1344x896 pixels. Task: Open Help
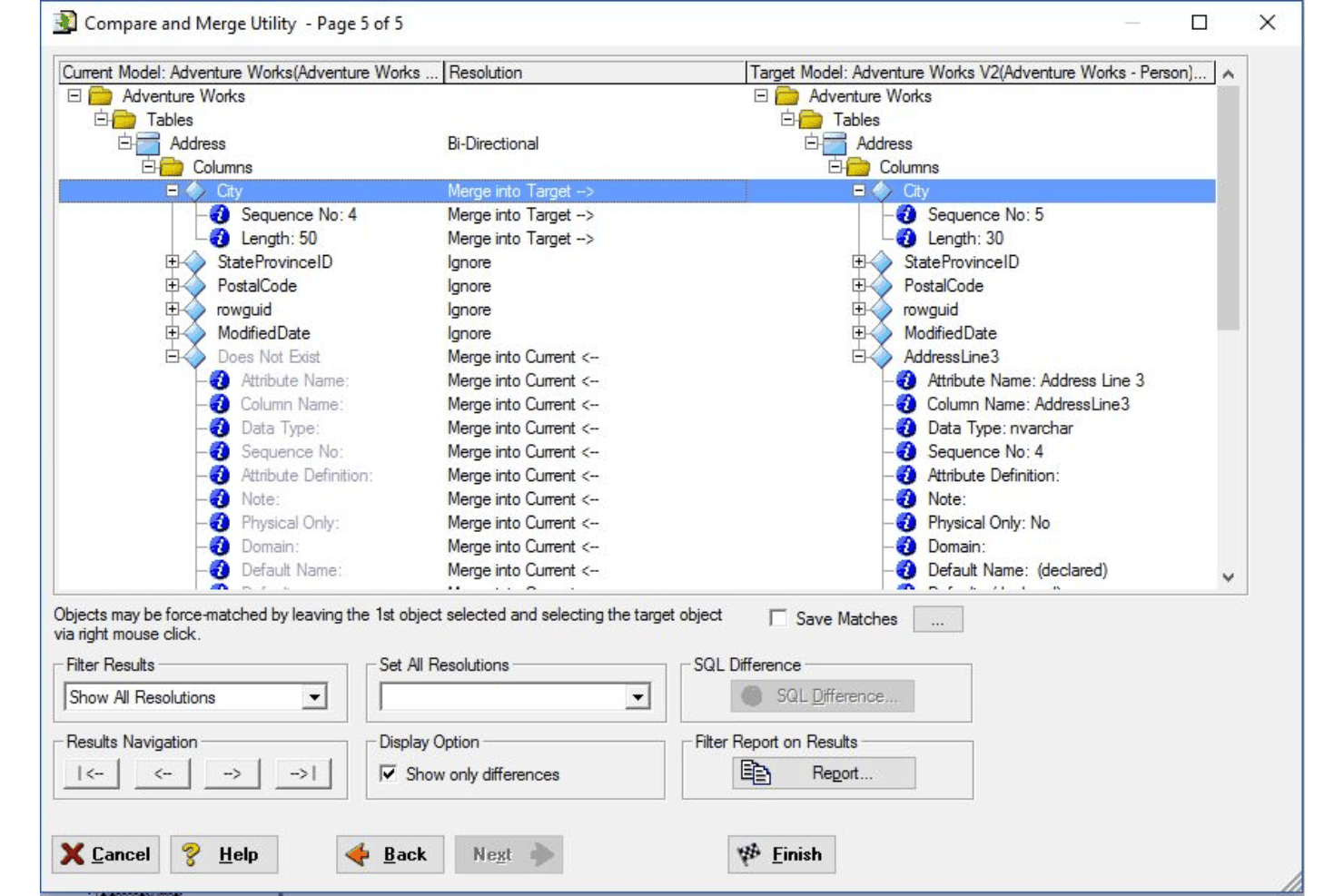224,854
